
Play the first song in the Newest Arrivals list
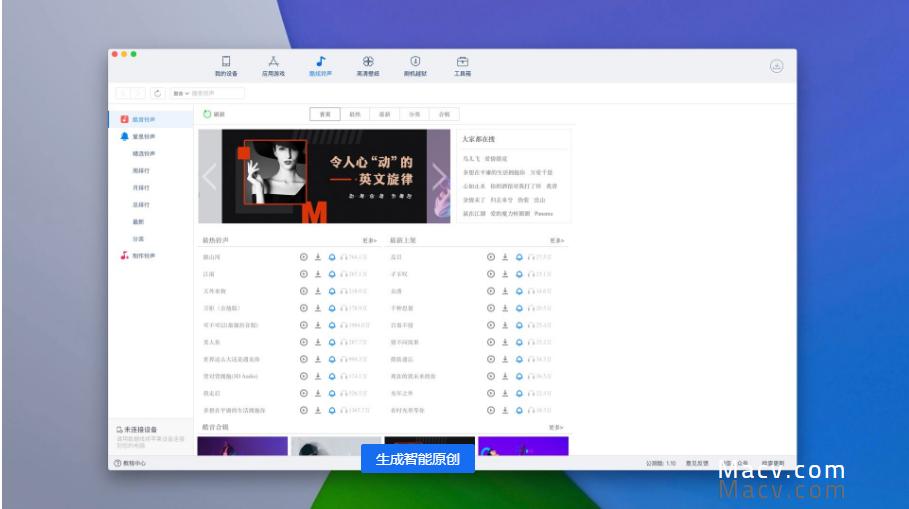pyautogui.click(x=491, y=257)
